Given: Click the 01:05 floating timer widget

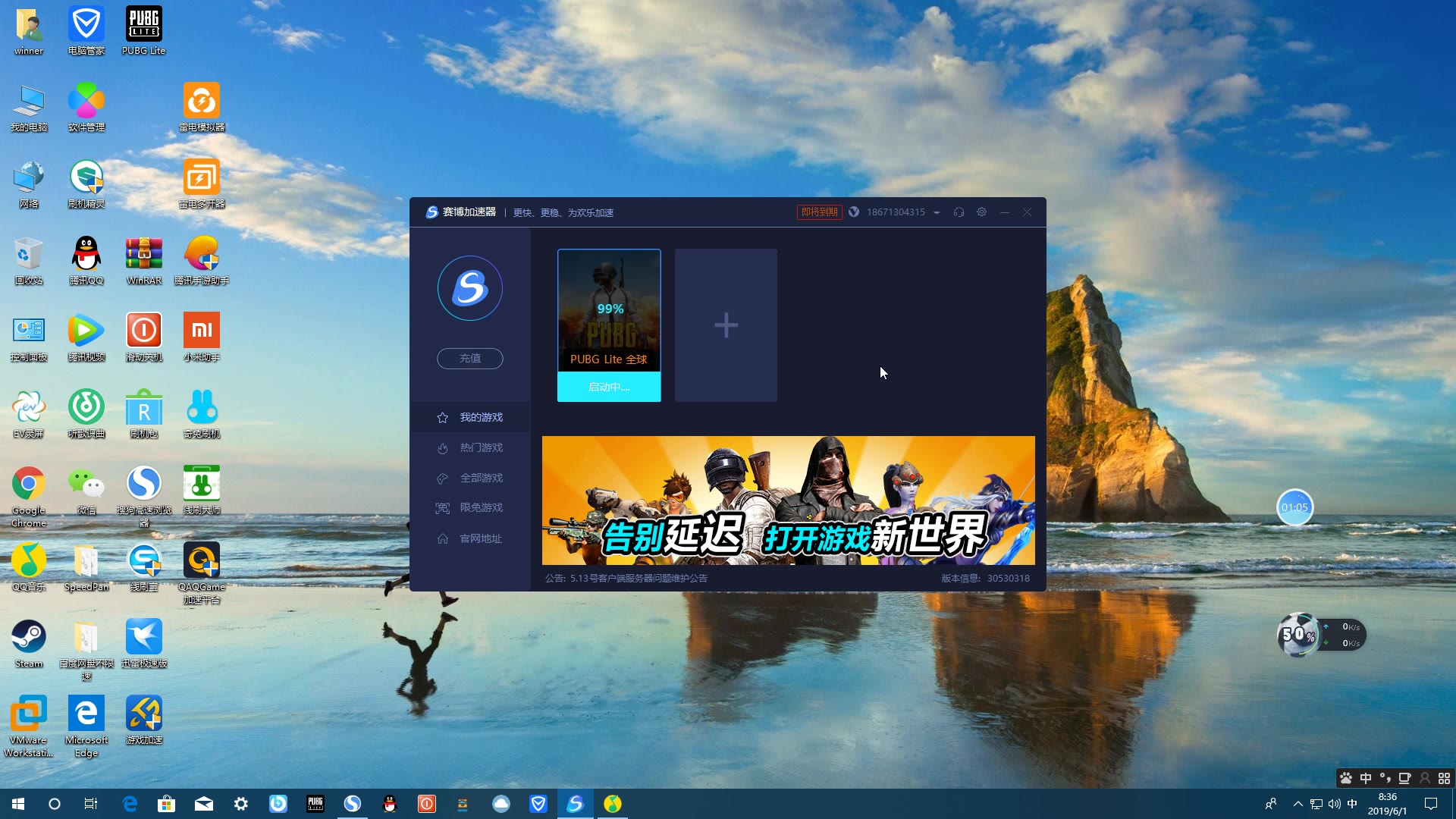Looking at the screenshot, I should pos(1294,507).
